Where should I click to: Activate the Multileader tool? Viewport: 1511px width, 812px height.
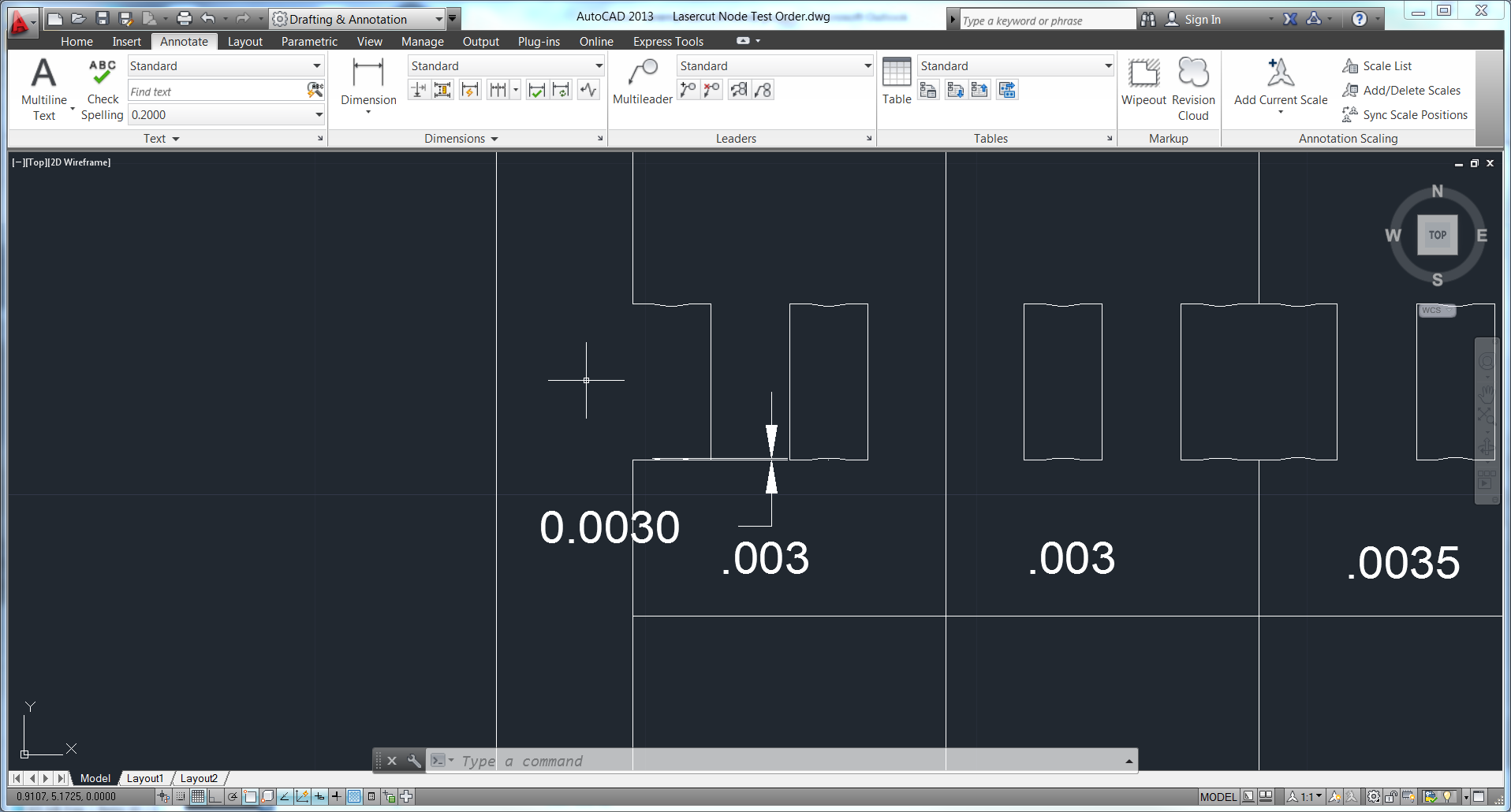coord(643,83)
